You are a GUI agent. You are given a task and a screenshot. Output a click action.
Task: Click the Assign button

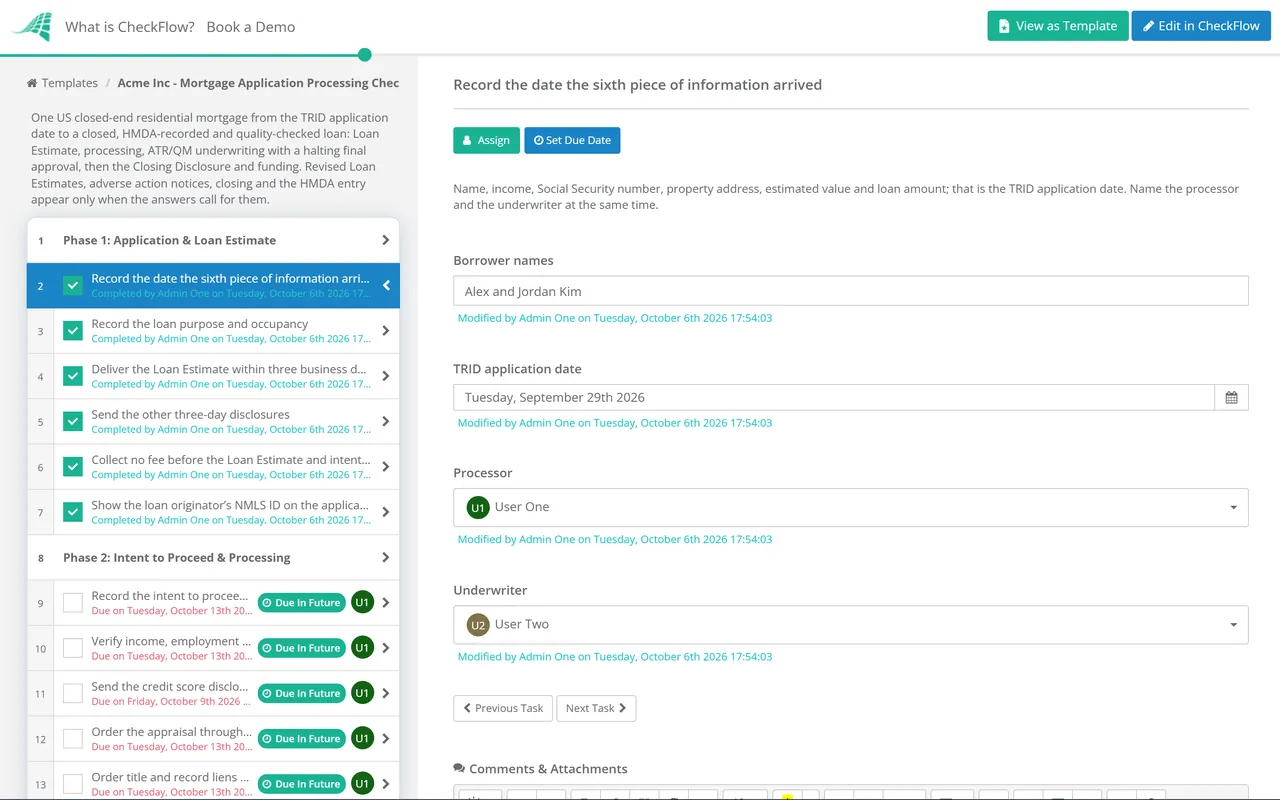[x=487, y=140]
